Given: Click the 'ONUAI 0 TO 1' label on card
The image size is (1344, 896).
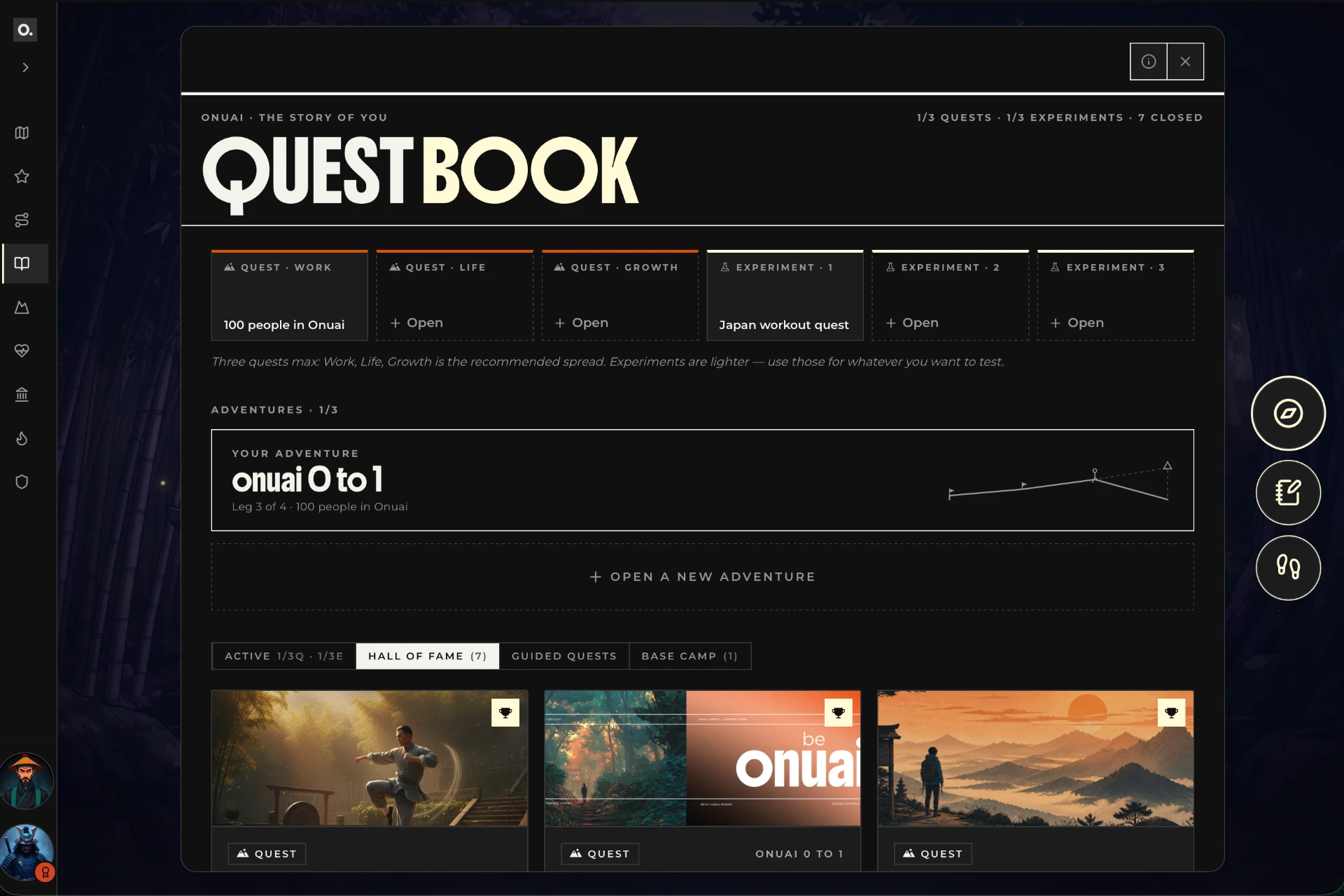Looking at the screenshot, I should tap(799, 854).
